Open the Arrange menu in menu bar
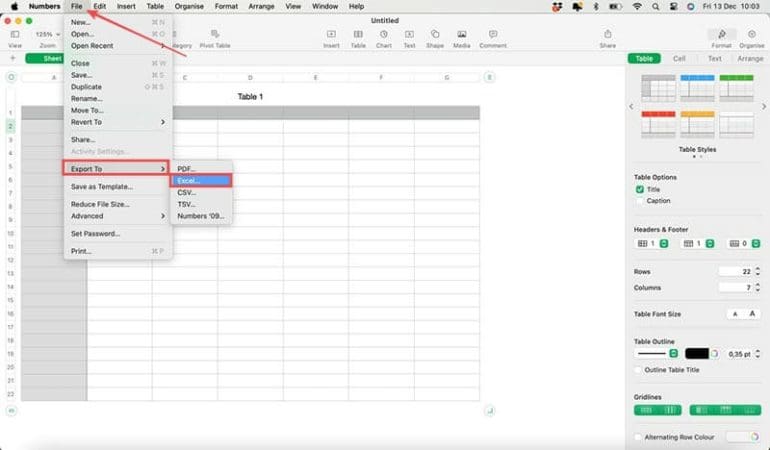Screen dimensions: 770x450 [x=261, y=6]
